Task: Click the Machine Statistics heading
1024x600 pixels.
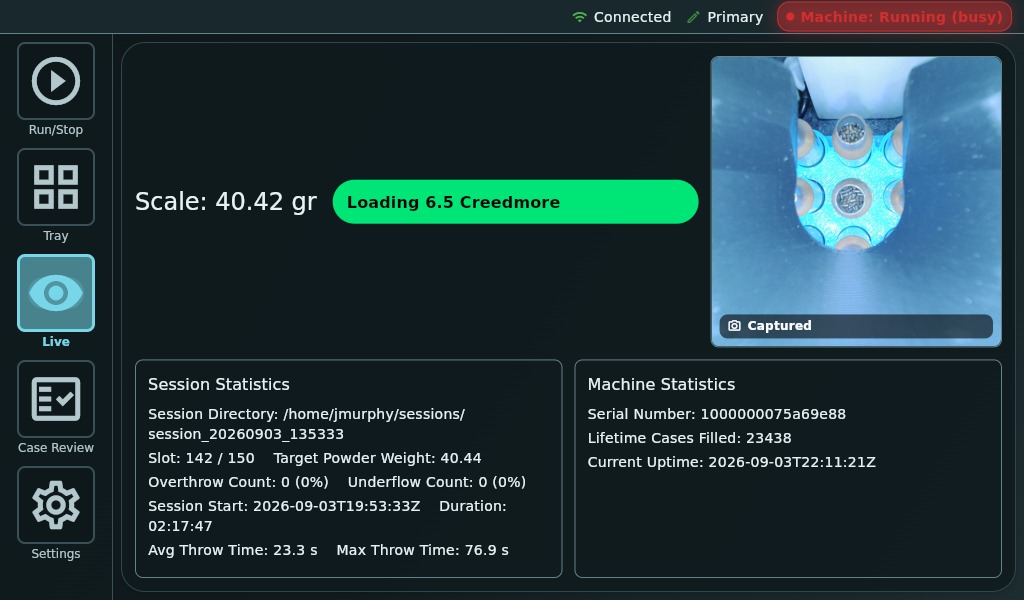Action: pos(661,385)
